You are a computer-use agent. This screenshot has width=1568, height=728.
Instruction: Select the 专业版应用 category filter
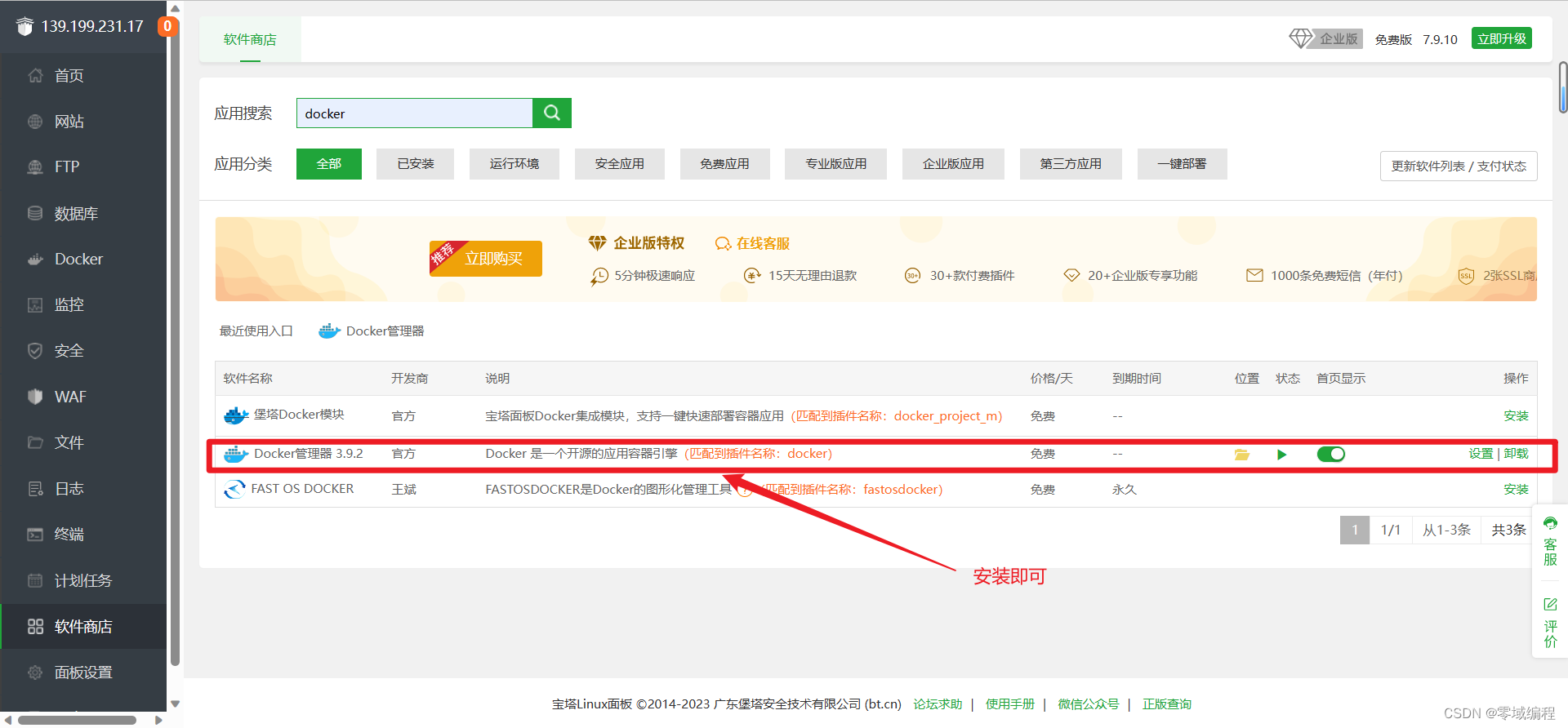tap(836, 164)
